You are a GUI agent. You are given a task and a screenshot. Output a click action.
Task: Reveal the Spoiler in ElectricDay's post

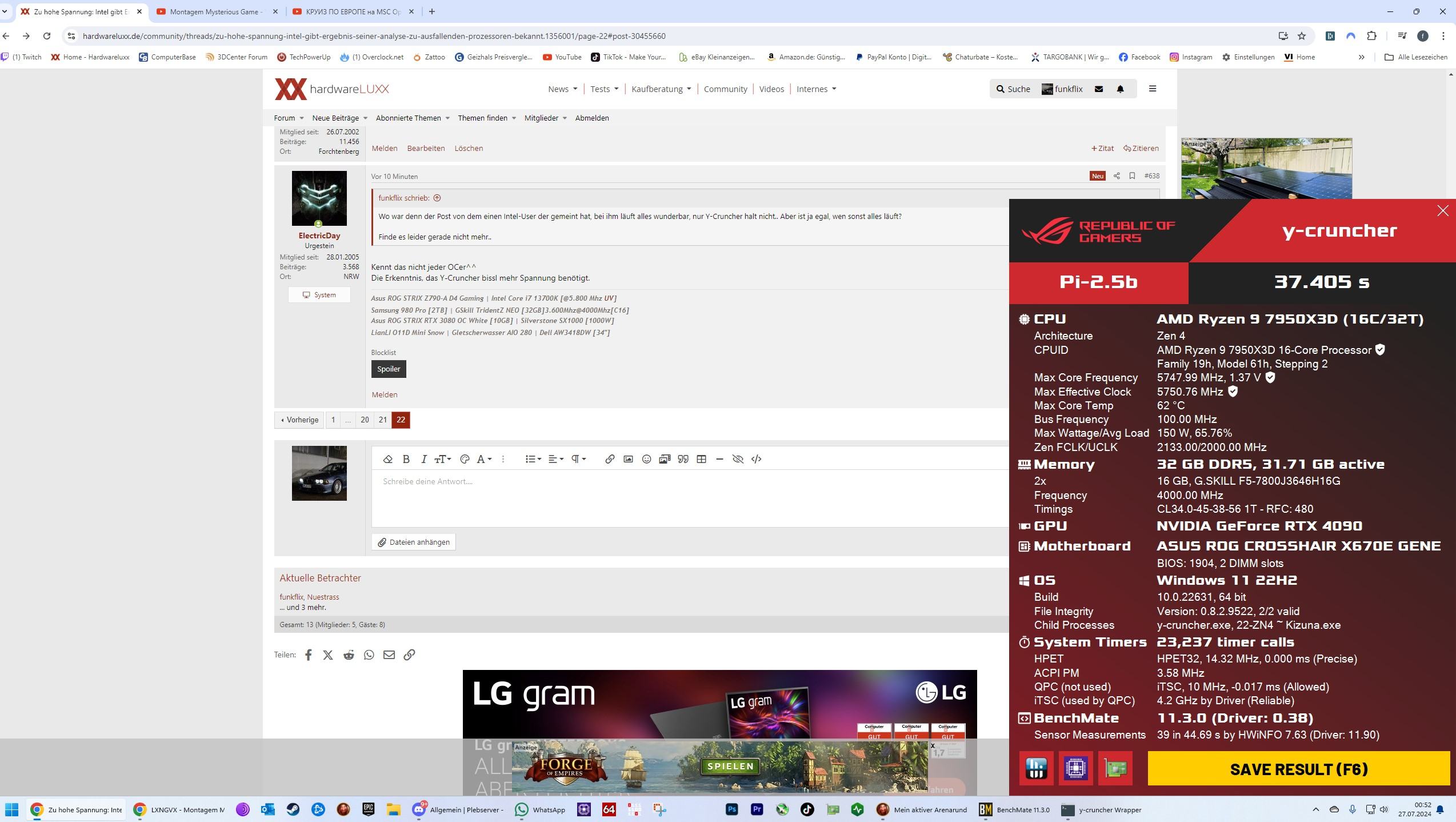pos(389,369)
